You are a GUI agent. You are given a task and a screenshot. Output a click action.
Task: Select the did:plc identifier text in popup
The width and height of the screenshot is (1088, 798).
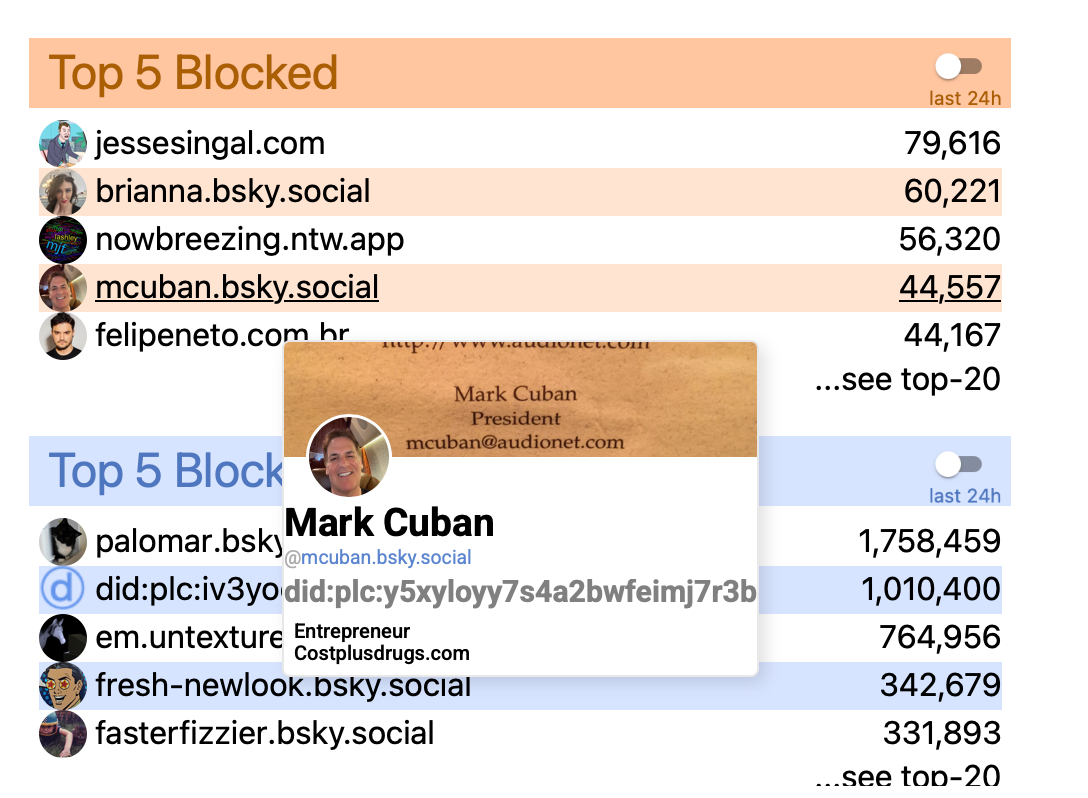pos(520,591)
